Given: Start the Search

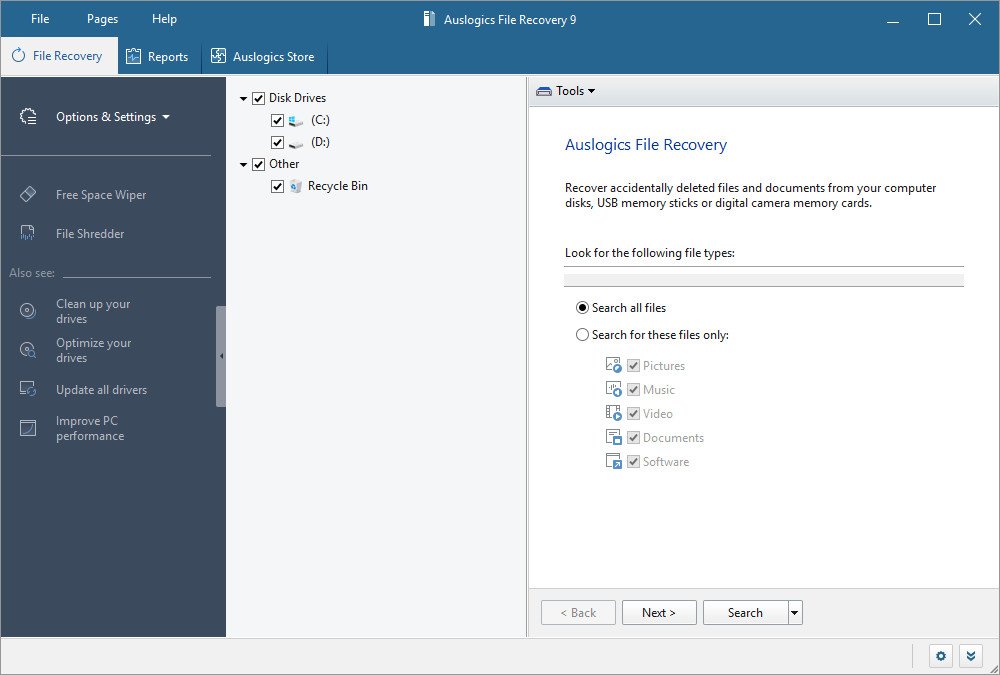Looking at the screenshot, I should click(745, 612).
